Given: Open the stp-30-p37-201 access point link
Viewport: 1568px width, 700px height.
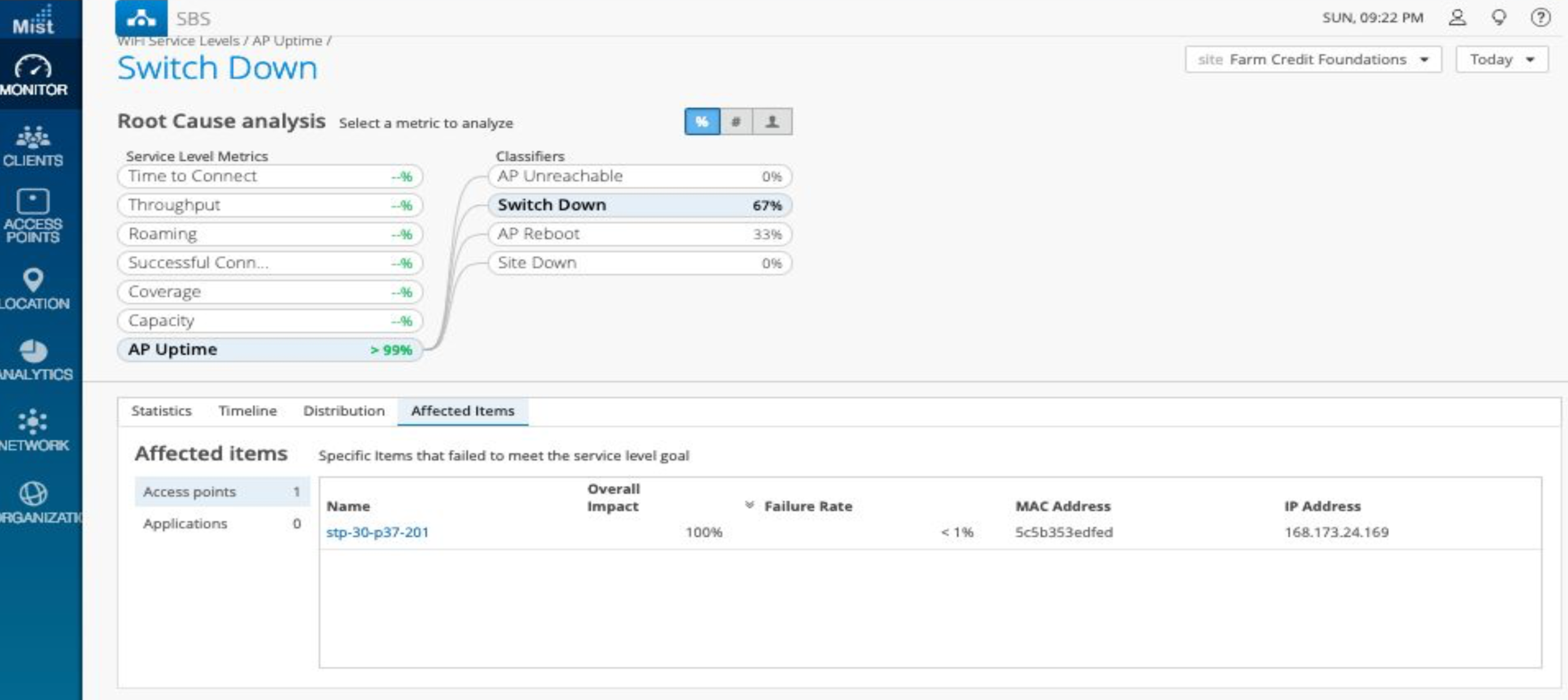Looking at the screenshot, I should click(x=377, y=532).
